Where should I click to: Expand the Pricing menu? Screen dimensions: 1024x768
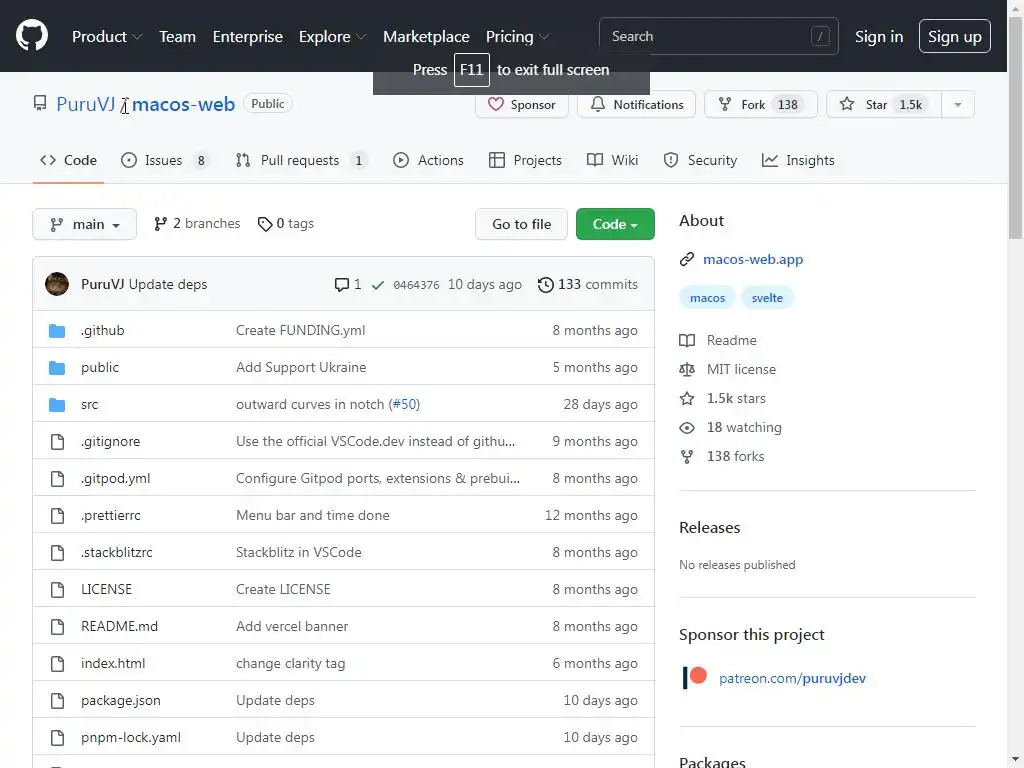coord(517,37)
